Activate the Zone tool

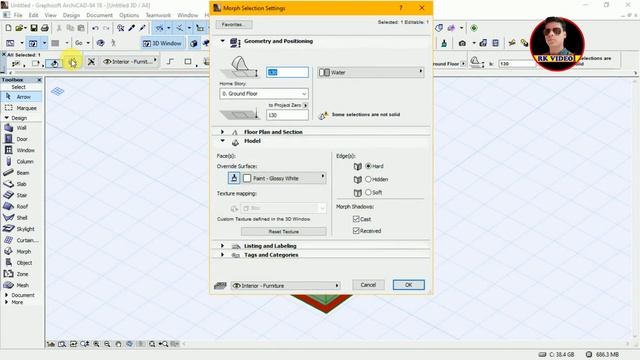click(21, 274)
